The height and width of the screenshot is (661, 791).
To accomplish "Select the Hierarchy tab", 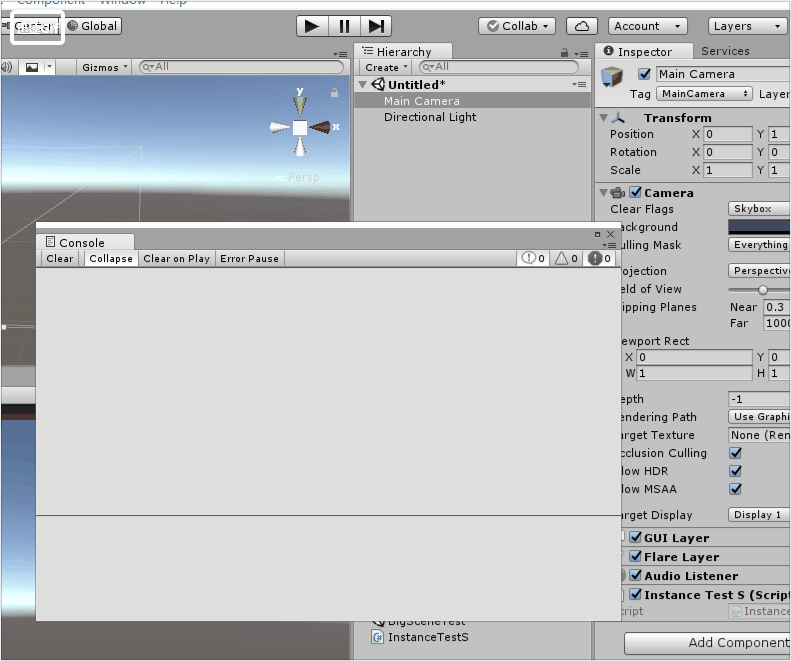I will pos(403,51).
